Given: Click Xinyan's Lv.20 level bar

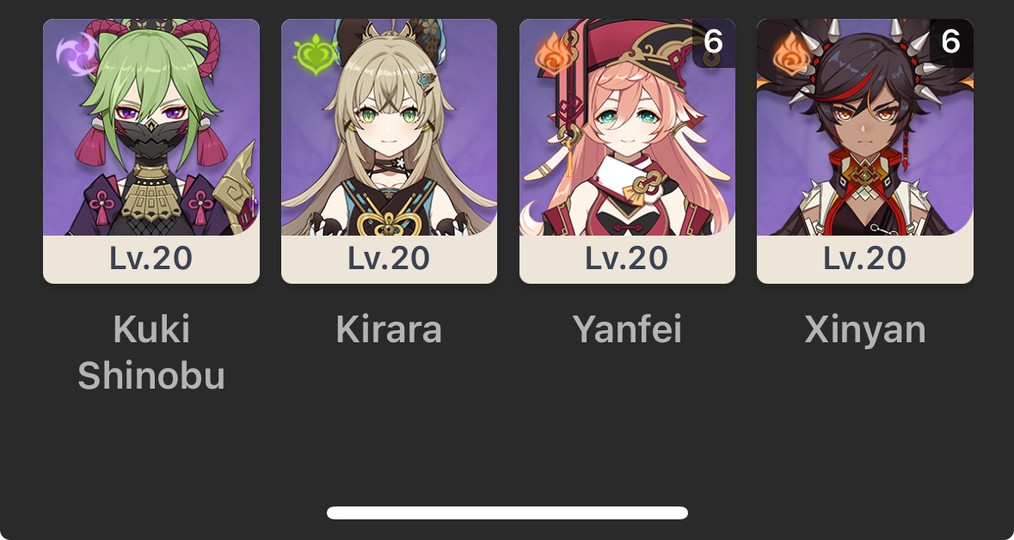Looking at the screenshot, I should coord(865,259).
